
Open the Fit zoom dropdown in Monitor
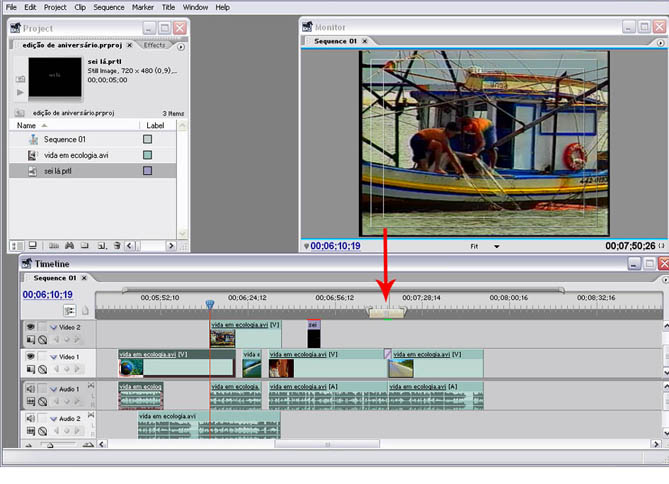[495, 245]
